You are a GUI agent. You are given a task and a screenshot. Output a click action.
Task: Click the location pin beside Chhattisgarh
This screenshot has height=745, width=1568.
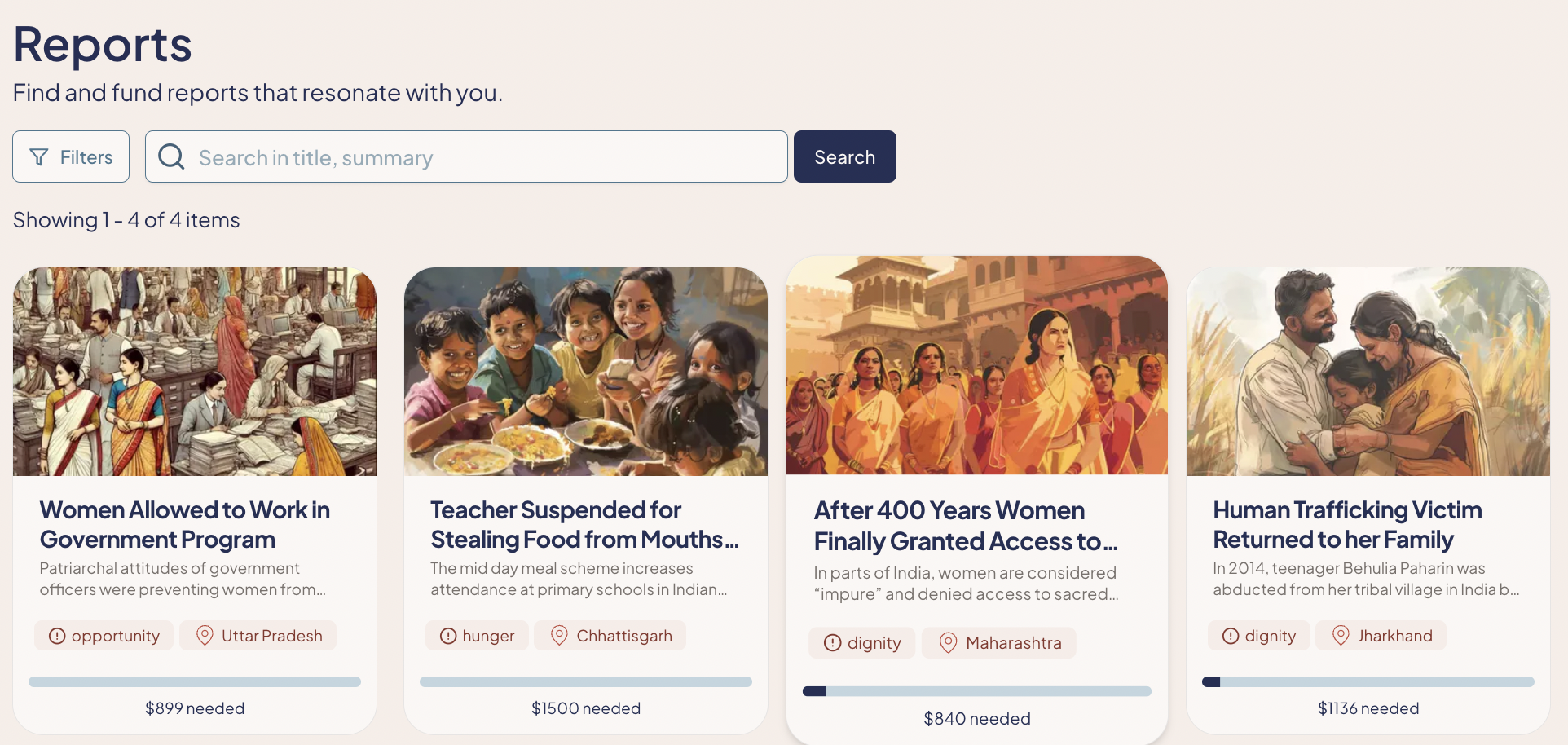tap(559, 636)
